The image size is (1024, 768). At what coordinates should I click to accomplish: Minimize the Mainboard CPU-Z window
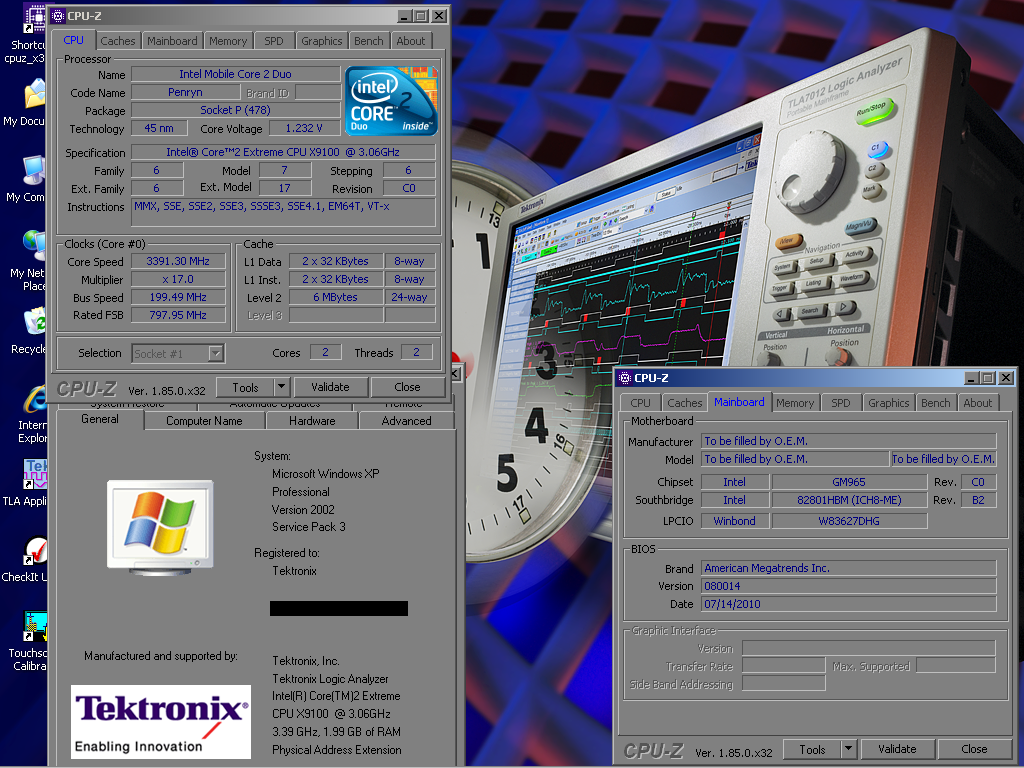(x=971, y=377)
